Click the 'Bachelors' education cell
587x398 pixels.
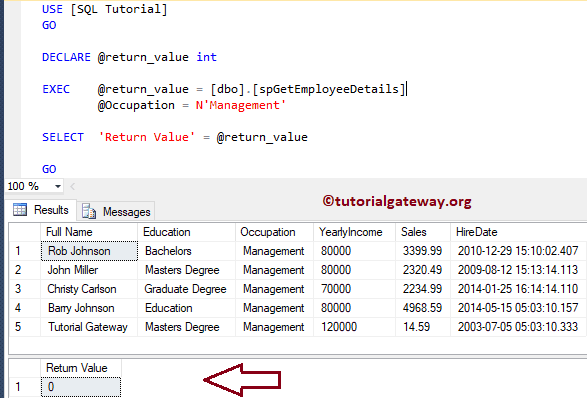click(186, 251)
